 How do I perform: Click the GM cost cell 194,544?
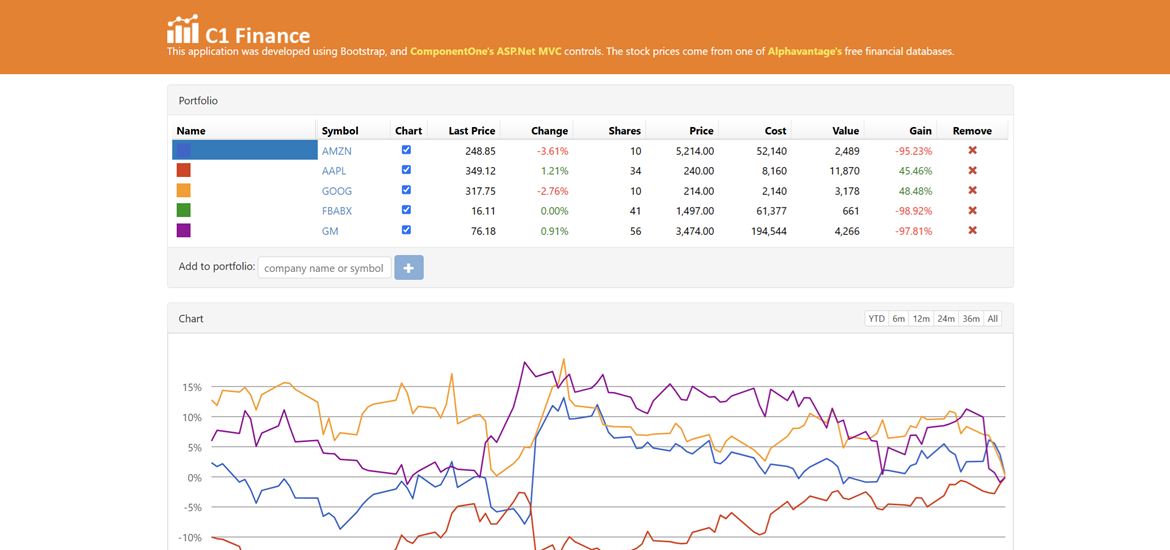(769, 231)
